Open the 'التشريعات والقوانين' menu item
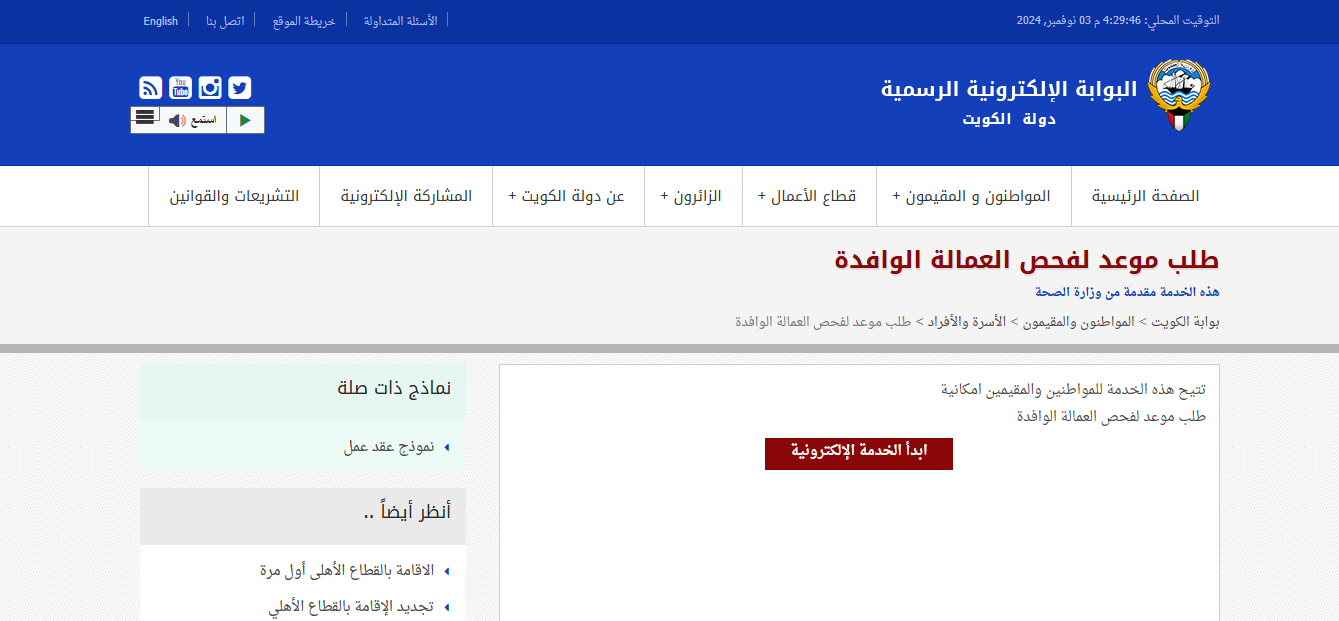 click(234, 196)
